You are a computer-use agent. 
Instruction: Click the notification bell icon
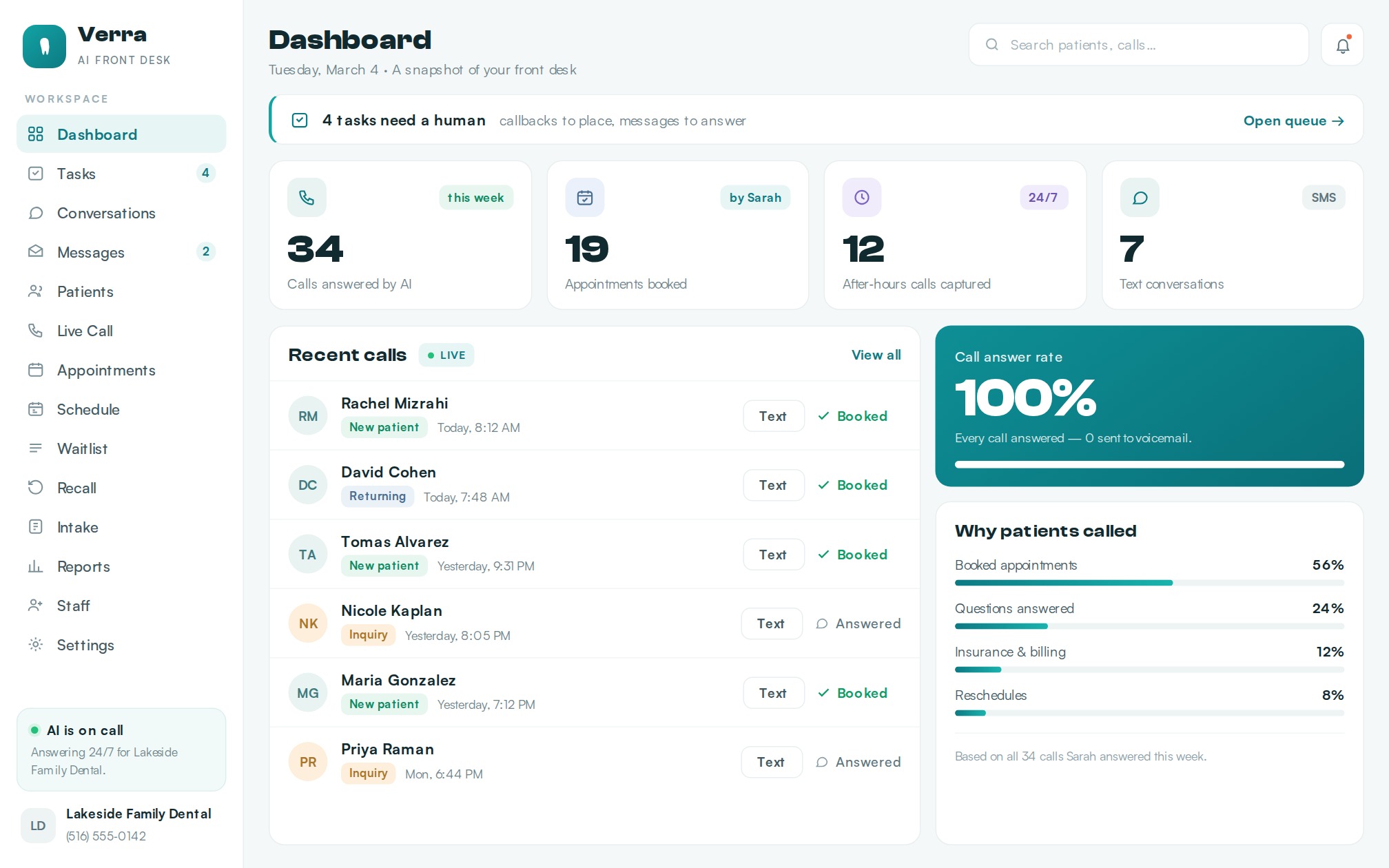(1342, 45)
